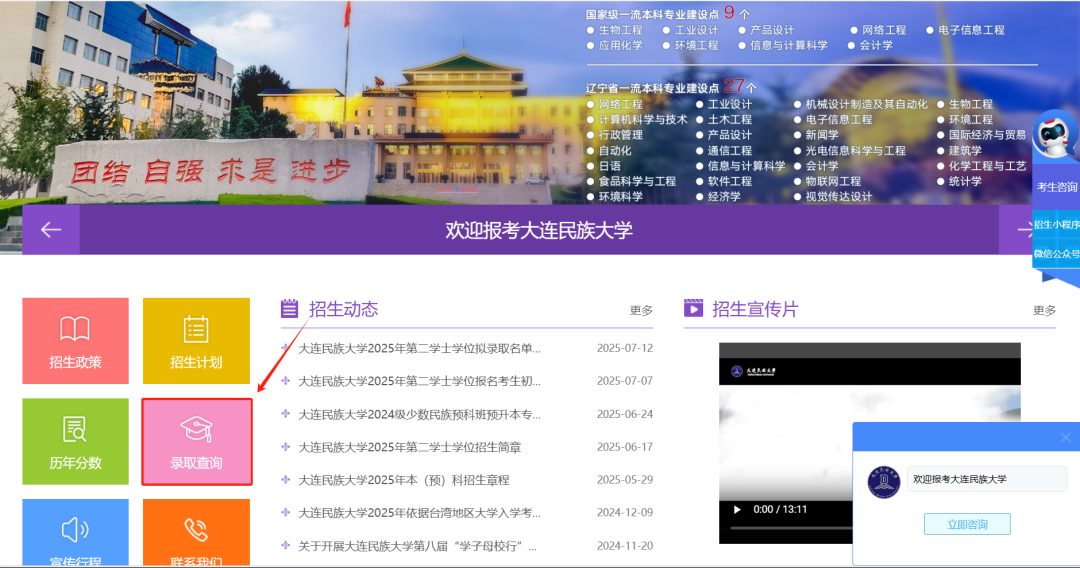This screenshot has width=1080, height=568.
Task: Open the 联系我们 phone tile
Action: 196,533
